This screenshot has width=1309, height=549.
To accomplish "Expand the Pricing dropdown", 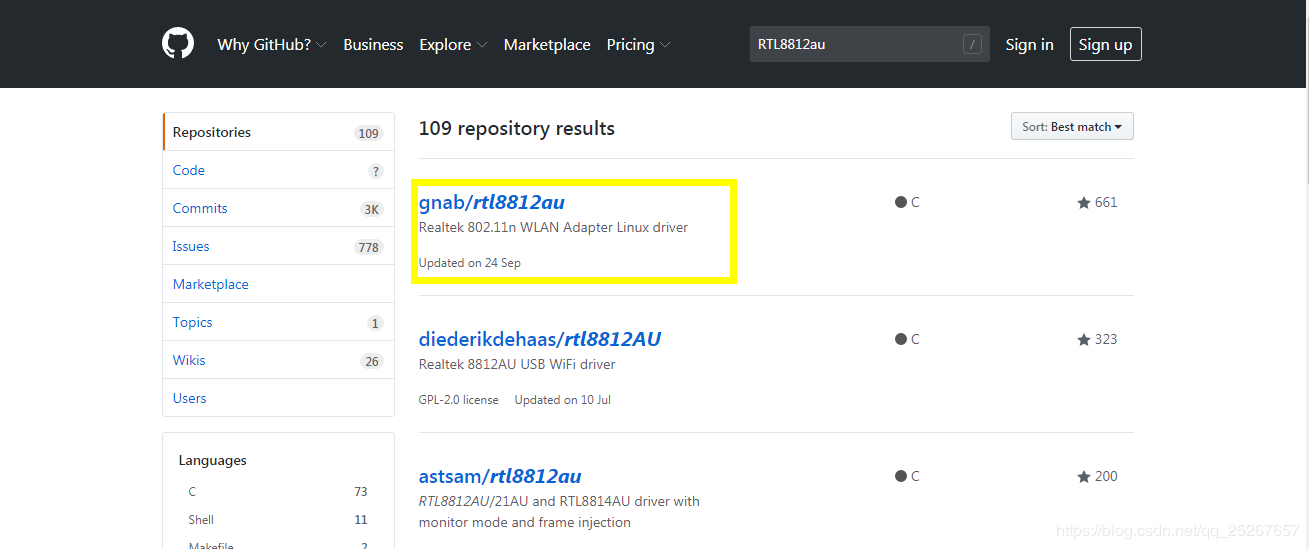I will coord(638,45).
